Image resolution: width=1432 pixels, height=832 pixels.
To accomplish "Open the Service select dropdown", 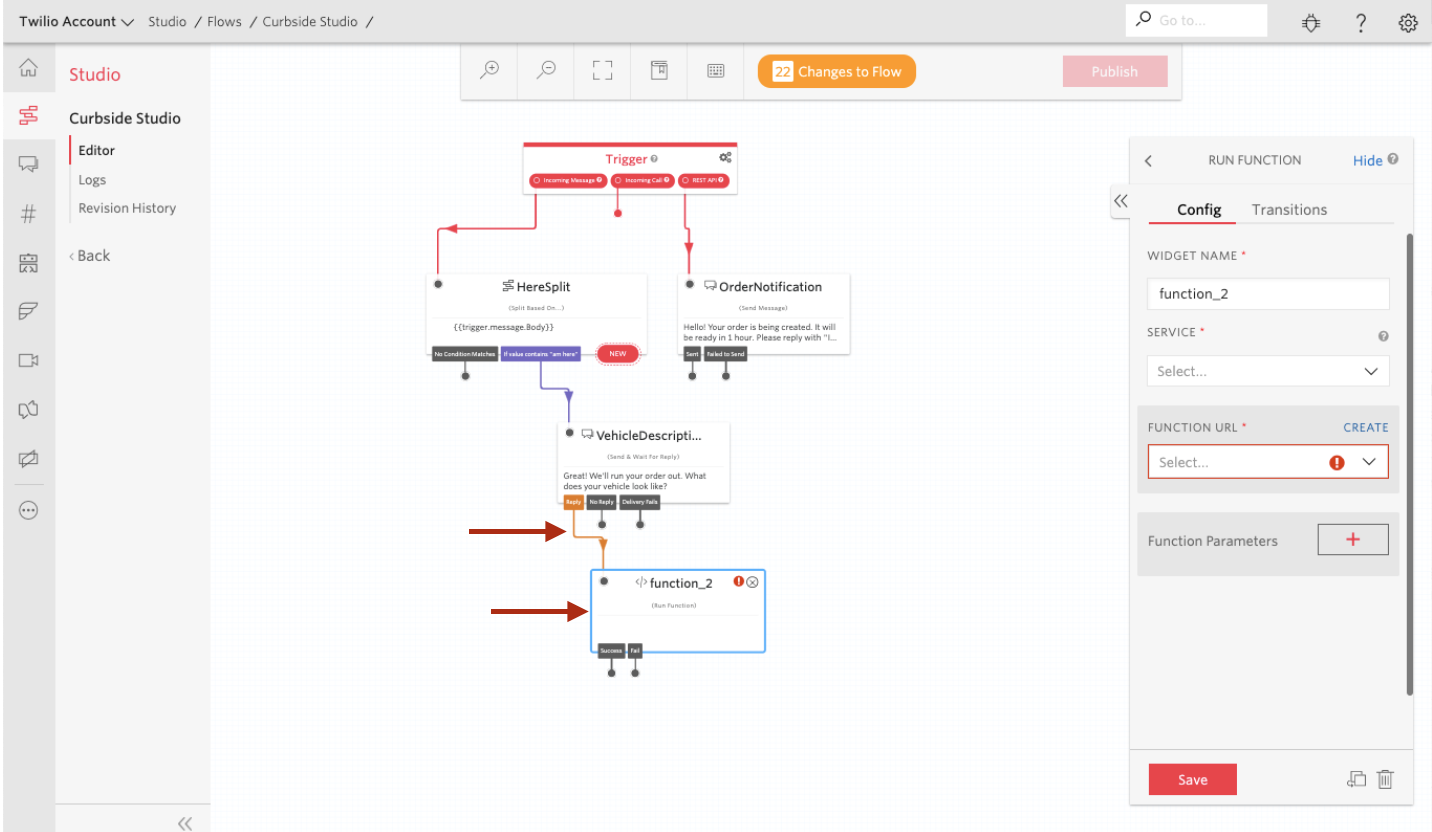I will click(1268, 371).
